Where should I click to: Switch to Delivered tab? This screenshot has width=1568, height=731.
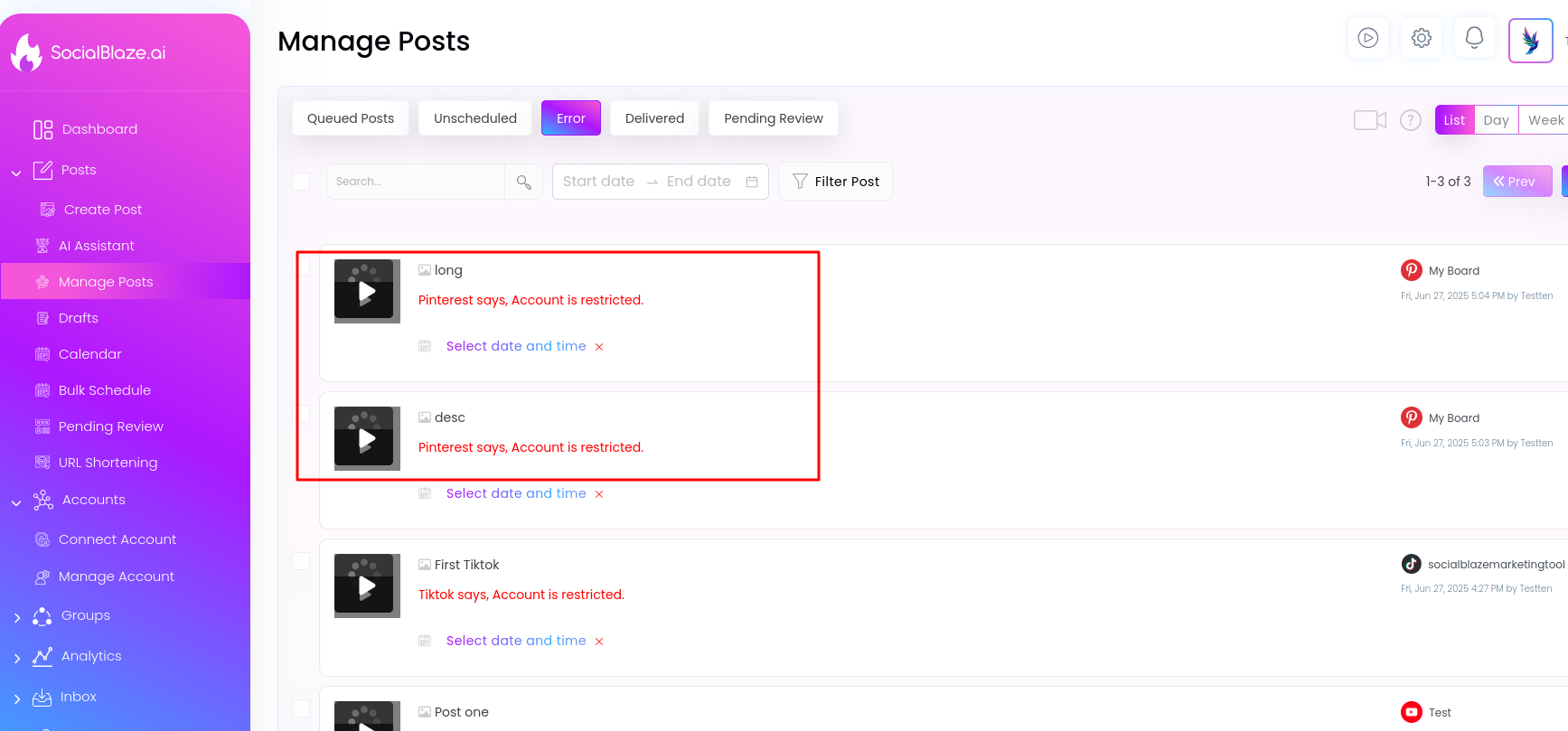coord(654,118)
